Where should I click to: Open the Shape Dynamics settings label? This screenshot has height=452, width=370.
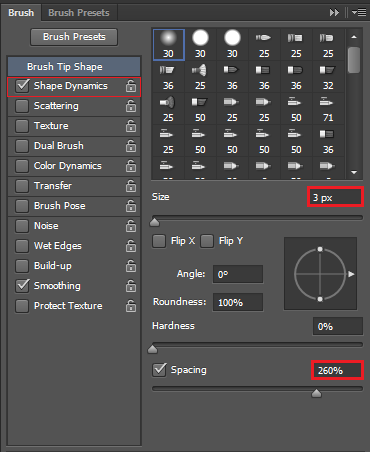tap(71, 86)
